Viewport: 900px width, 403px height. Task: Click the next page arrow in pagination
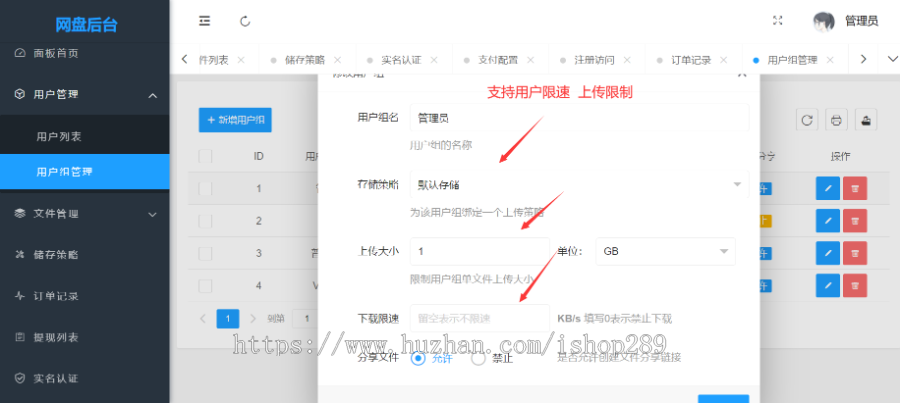click(x=253, y=319)
